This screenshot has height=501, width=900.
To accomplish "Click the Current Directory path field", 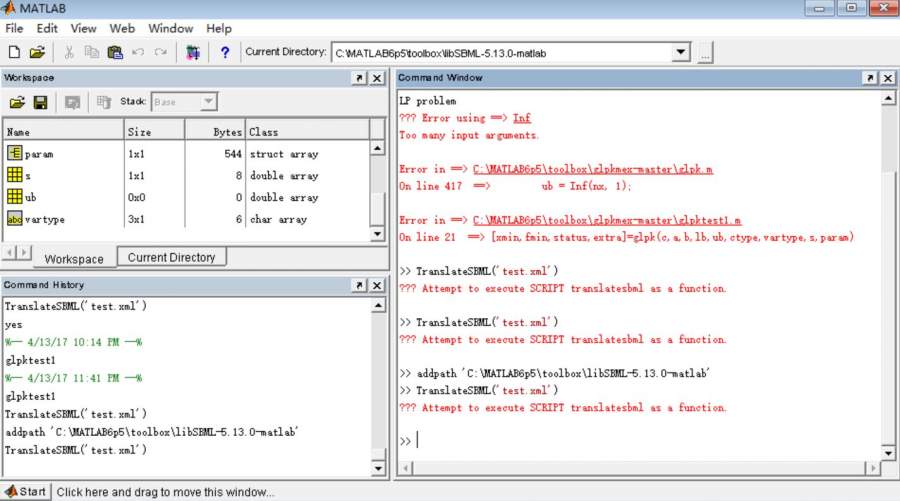I will point(502,53).
